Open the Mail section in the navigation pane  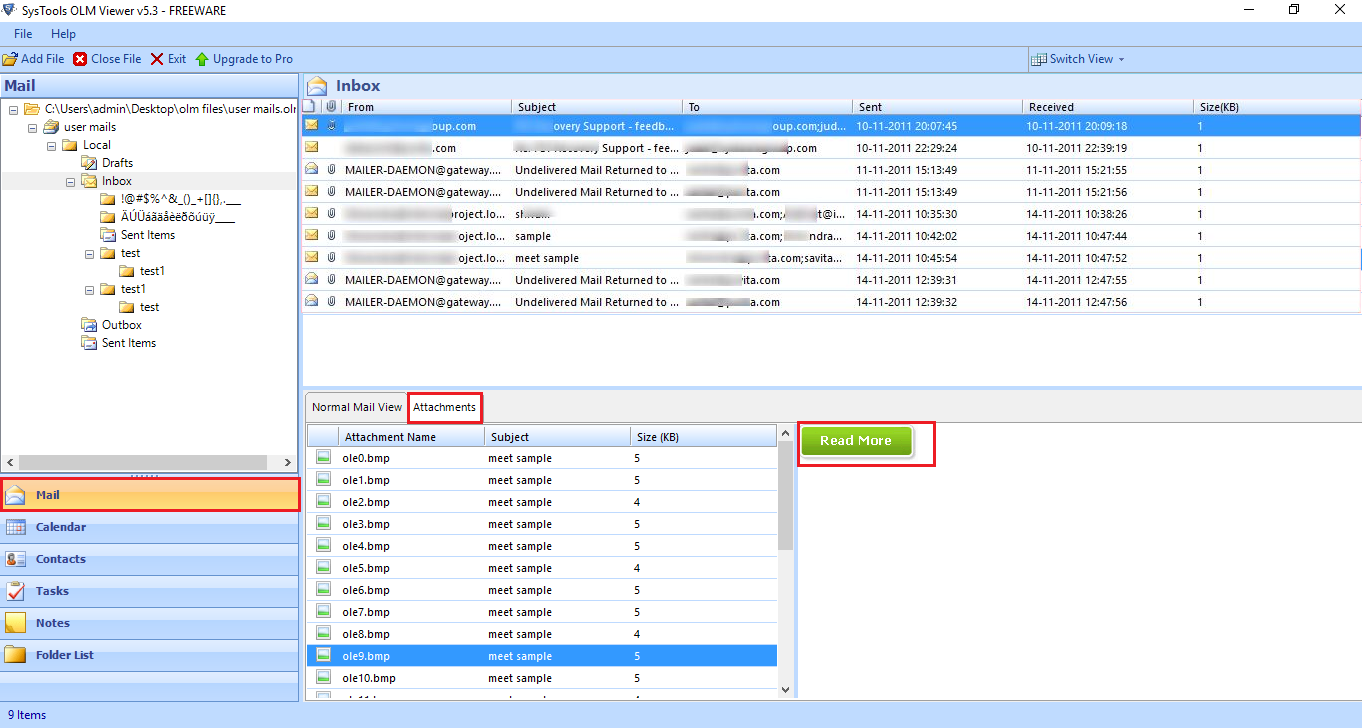pos(149,495)
